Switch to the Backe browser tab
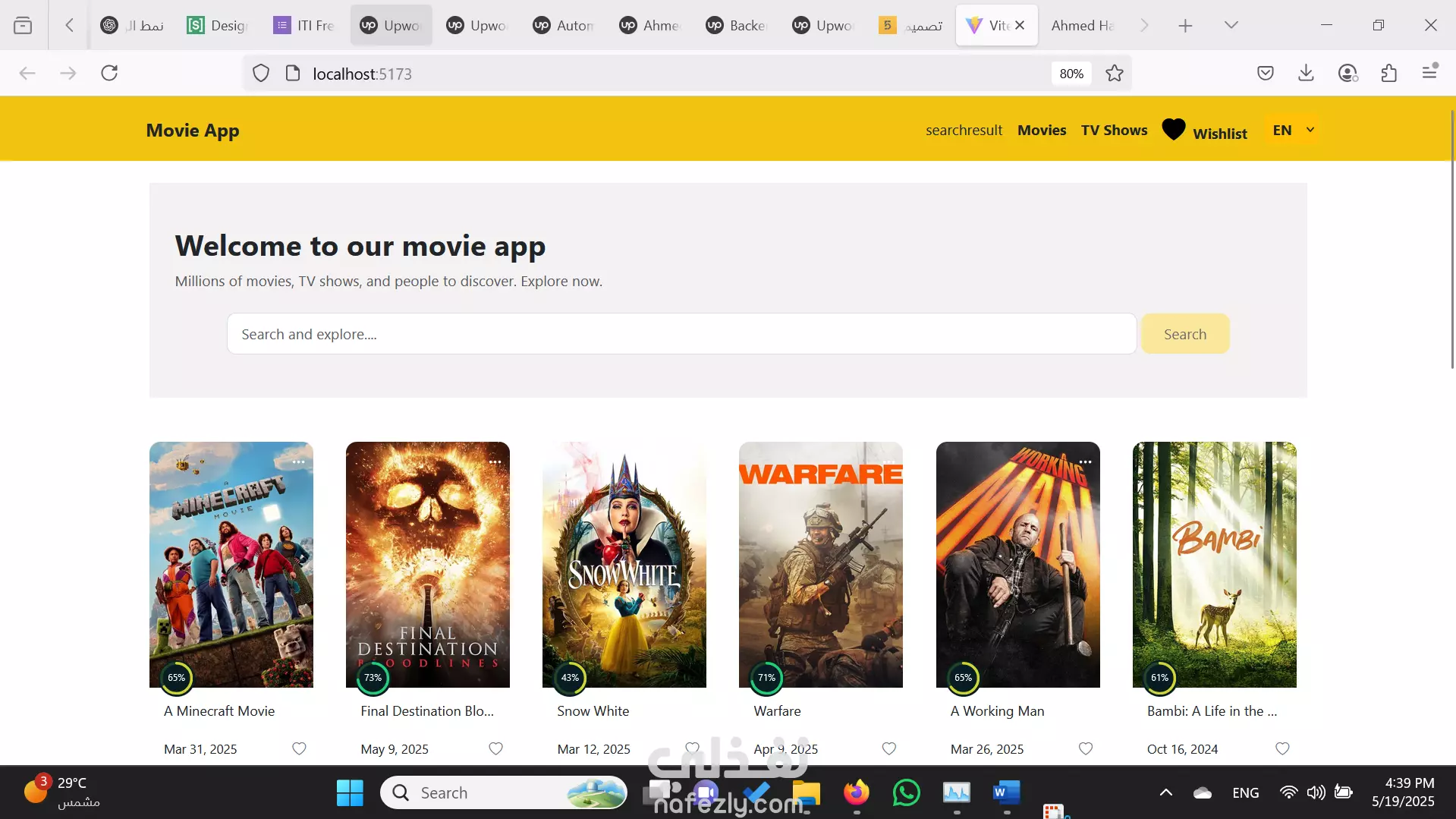The image size is (1456, 819). click(737, 25)
